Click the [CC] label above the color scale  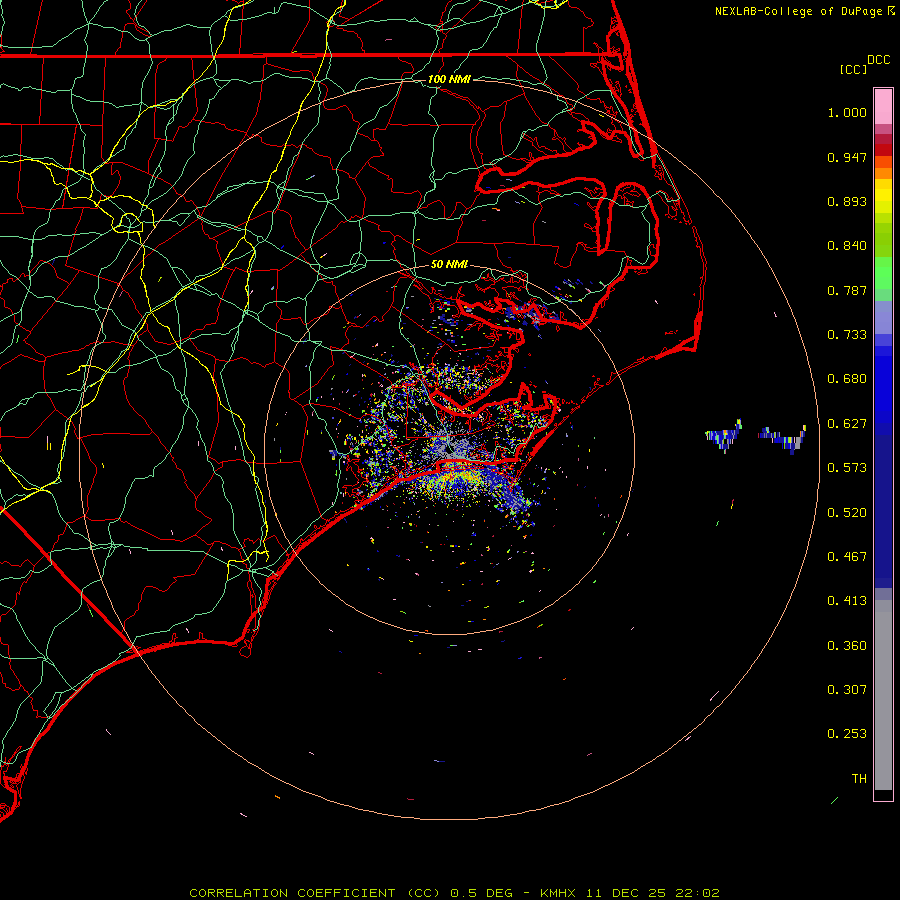(853, 69)
